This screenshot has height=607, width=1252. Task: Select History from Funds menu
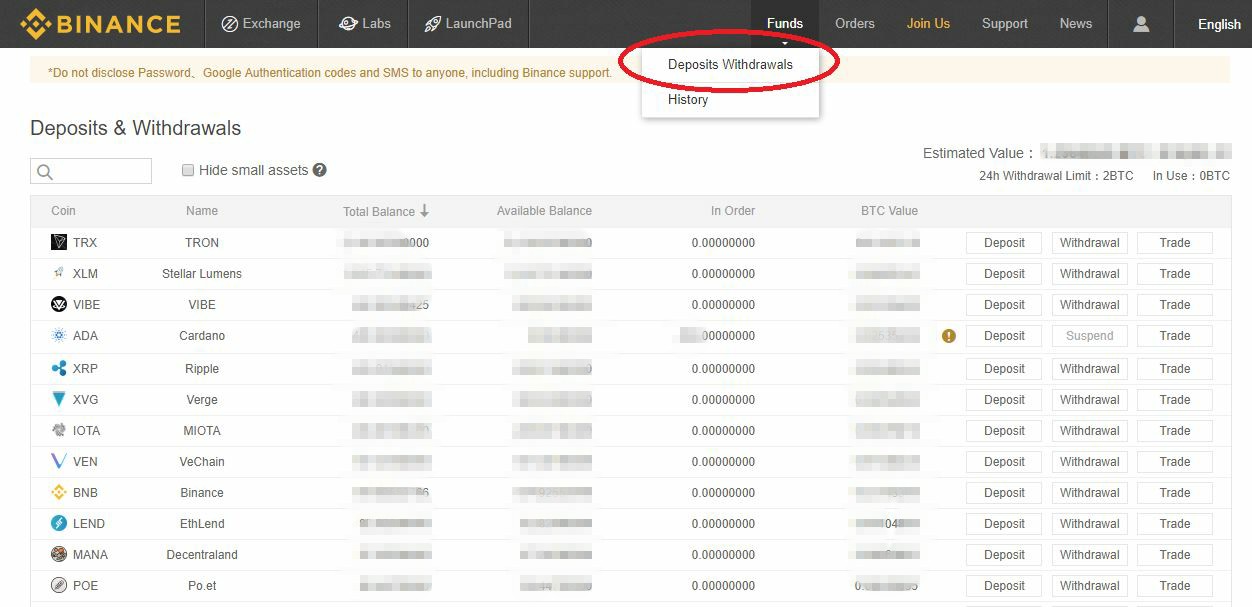click(x=688, y=99)
